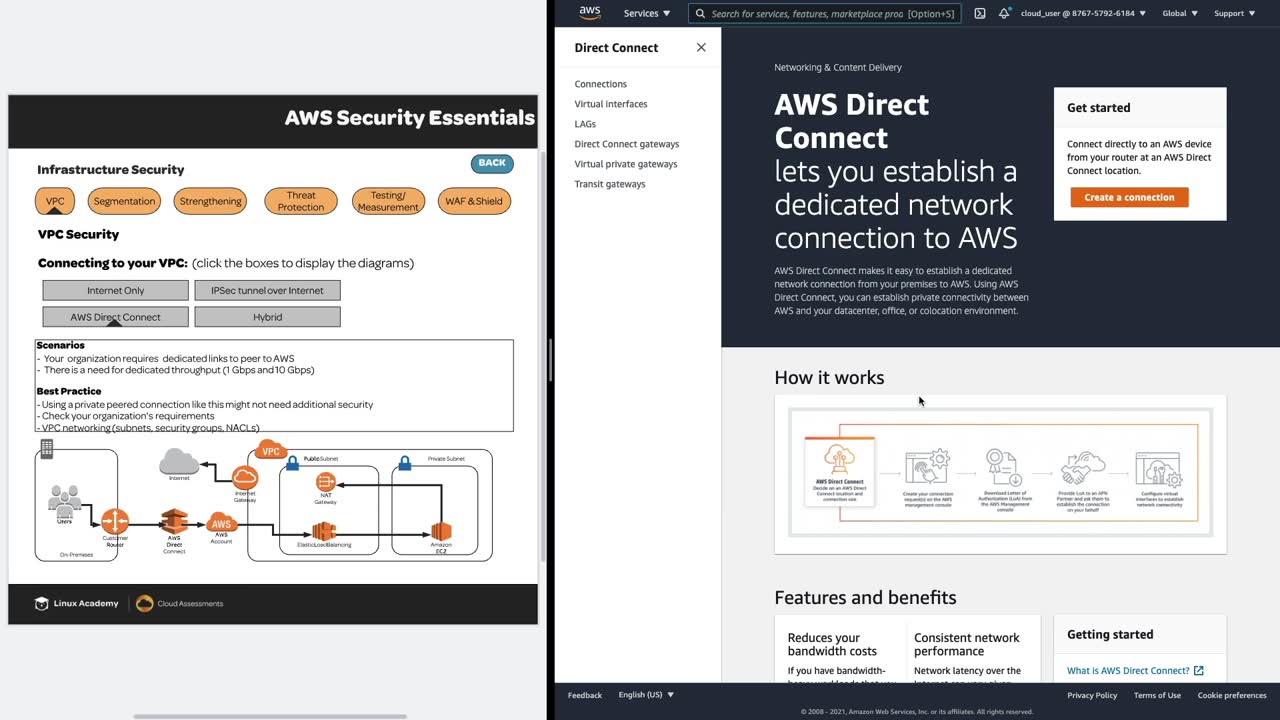Image resolution: width=1280 pixels, height=720 pixels.
Task: Click the Linux Academy logo in slide footer
Action: (77, 603)
